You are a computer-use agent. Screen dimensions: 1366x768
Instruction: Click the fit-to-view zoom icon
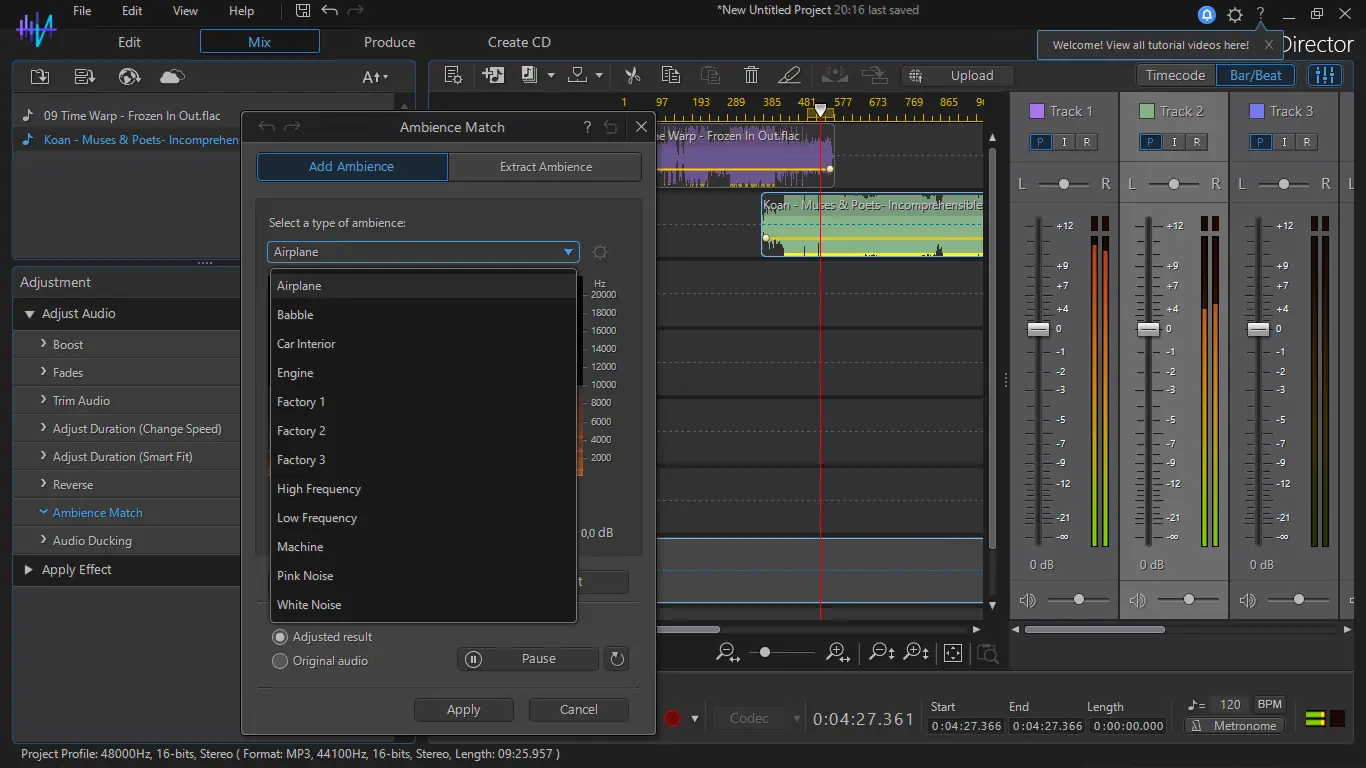pyautogui.click(x=953, y=653)
